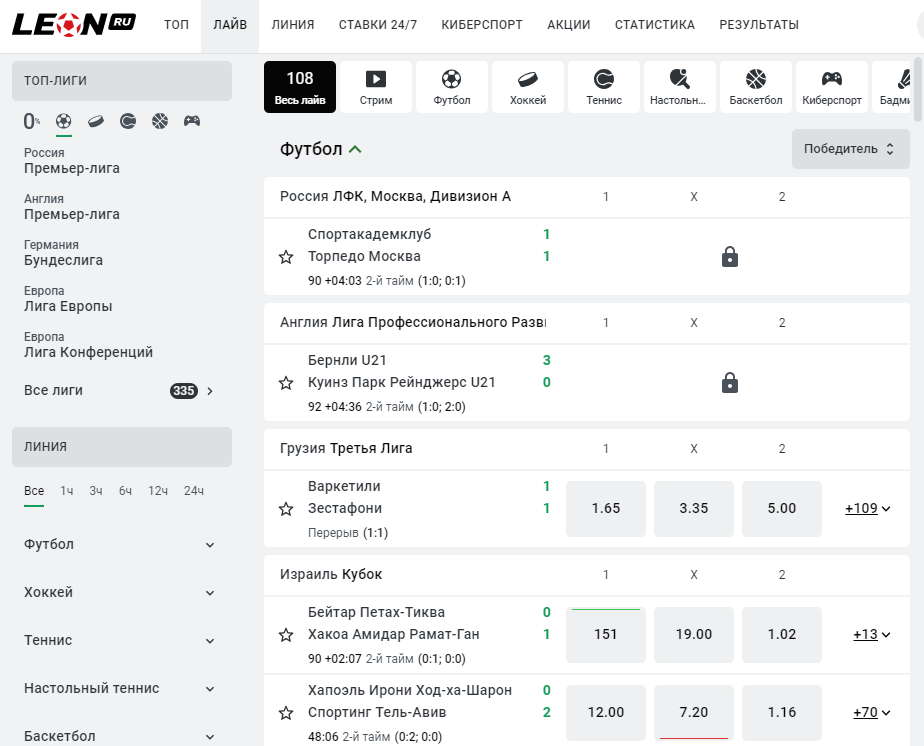Select the 3ч time filter tab
Image resolution: width=924 pixels, height=746 pixels.
coord(96,491)
